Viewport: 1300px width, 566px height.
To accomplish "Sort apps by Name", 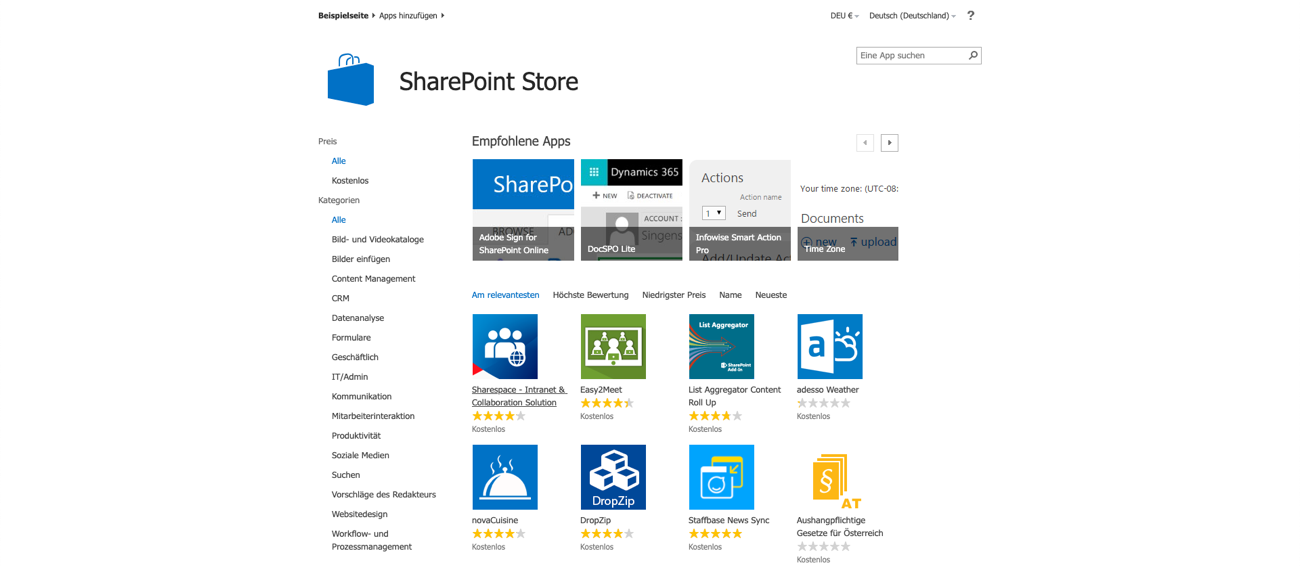I will (730, 295).
